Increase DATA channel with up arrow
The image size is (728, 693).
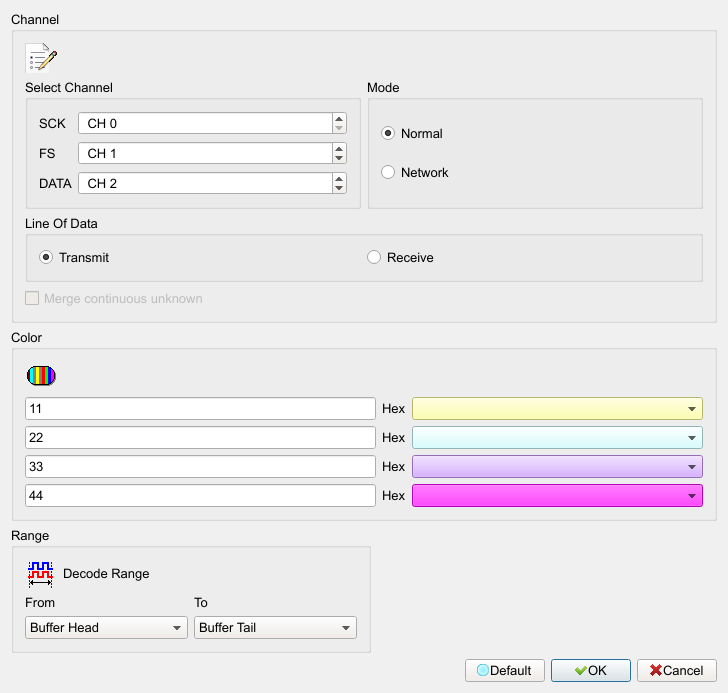339,179
